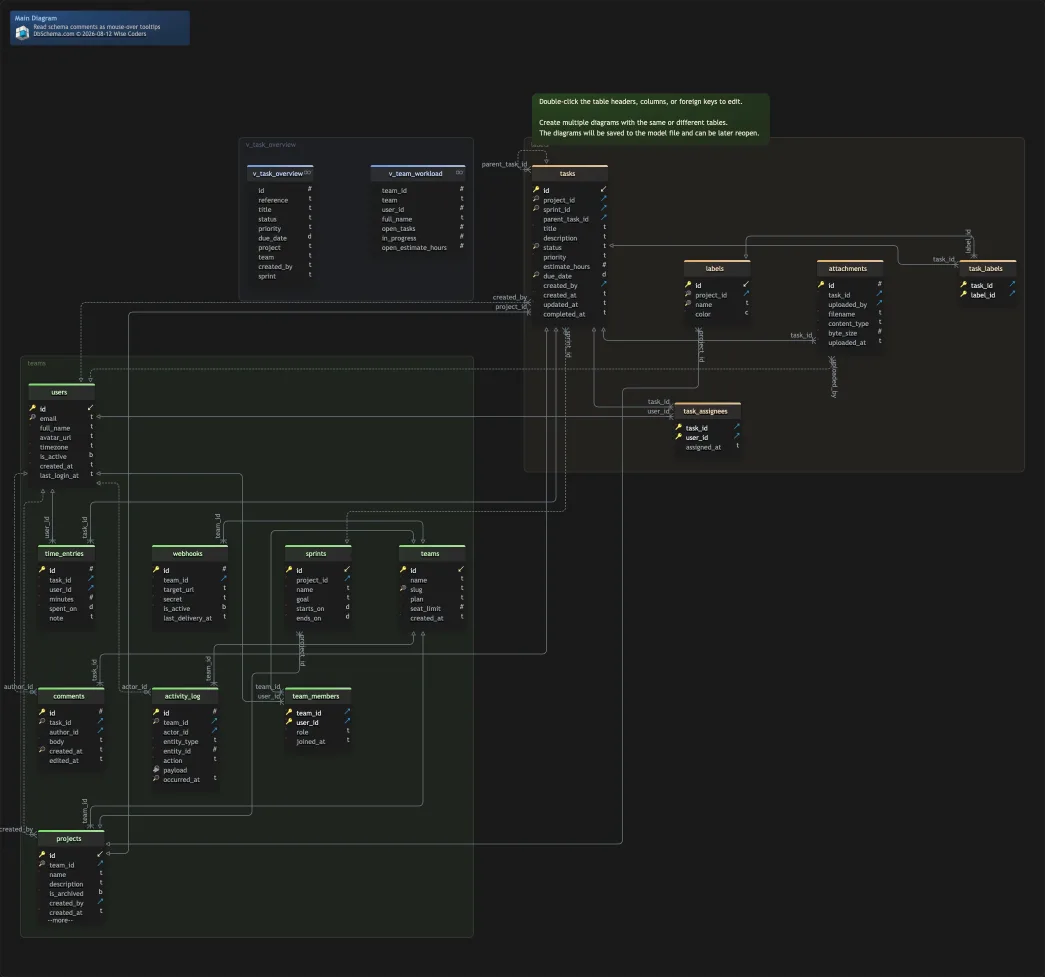Screen dimensions: 1045x977
Task: Click key icon of task_labels task_id column
Action: [964, 285]
